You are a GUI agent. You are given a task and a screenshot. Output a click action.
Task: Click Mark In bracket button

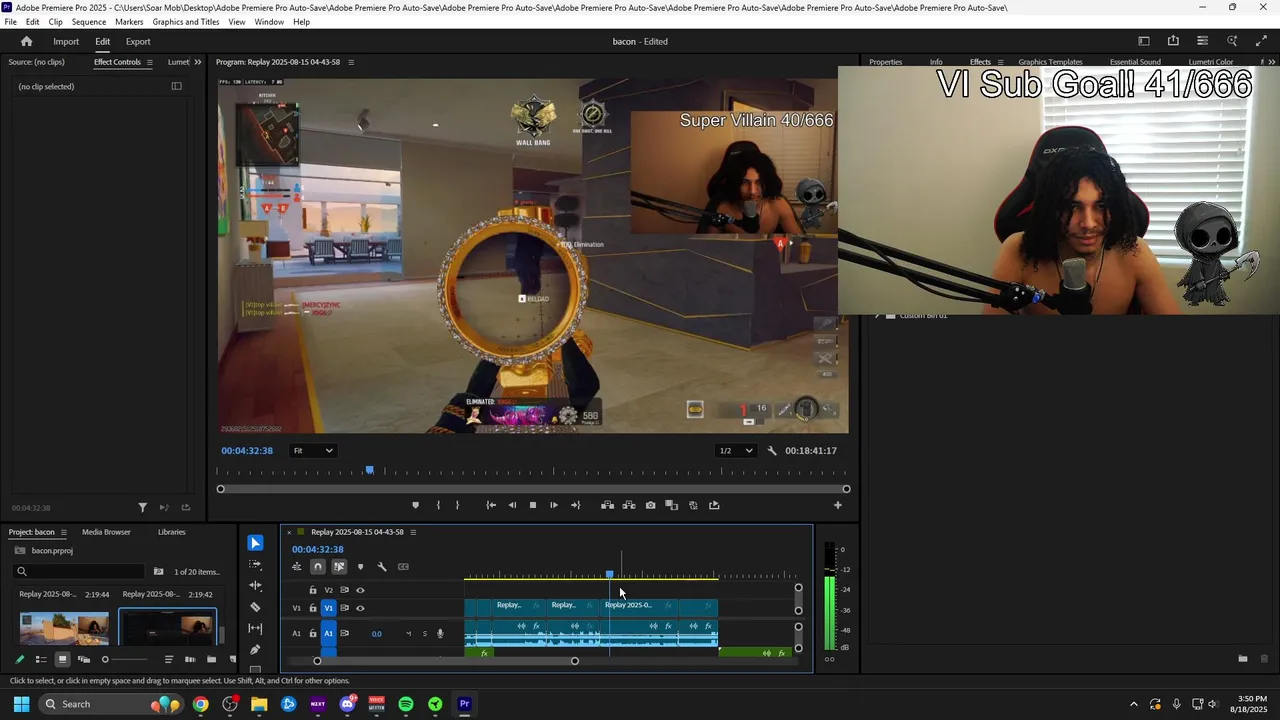pyautogui.click(x=438, y=505)
